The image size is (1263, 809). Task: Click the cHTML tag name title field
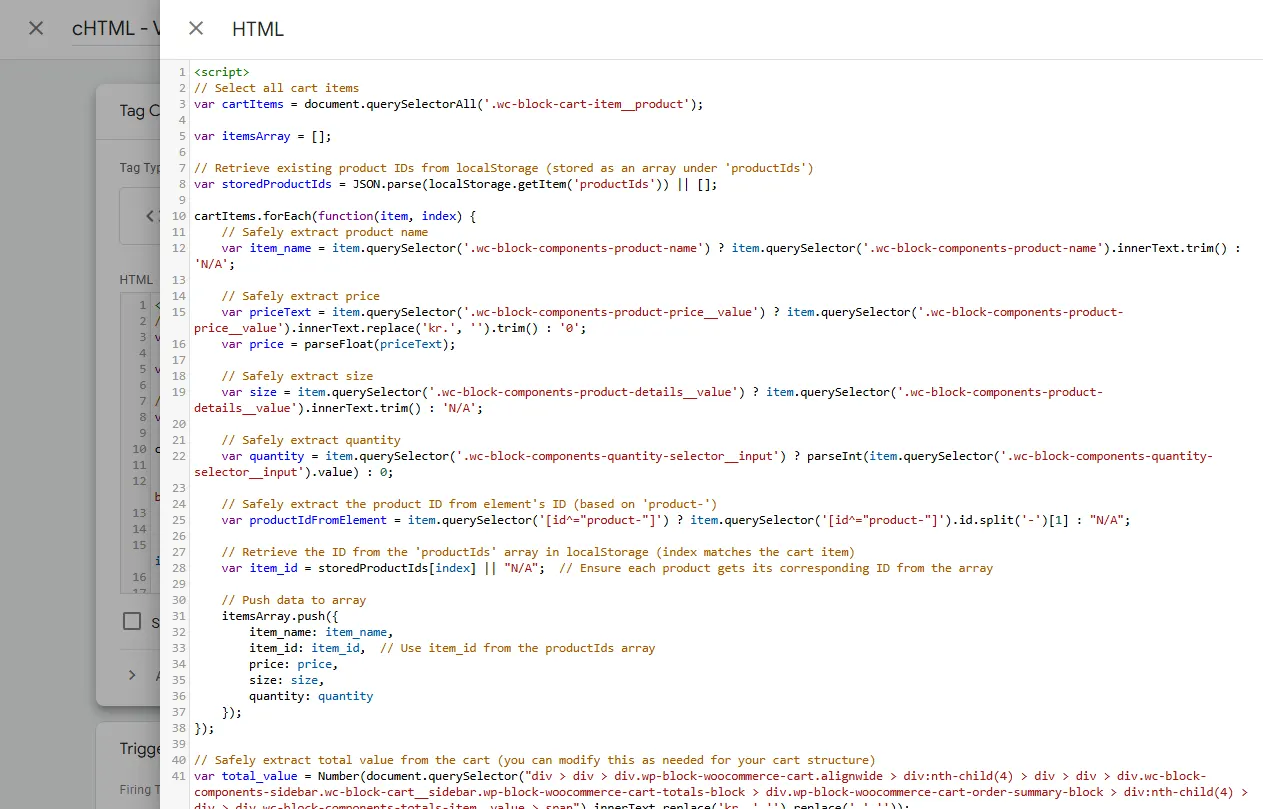tap(115, 29)
